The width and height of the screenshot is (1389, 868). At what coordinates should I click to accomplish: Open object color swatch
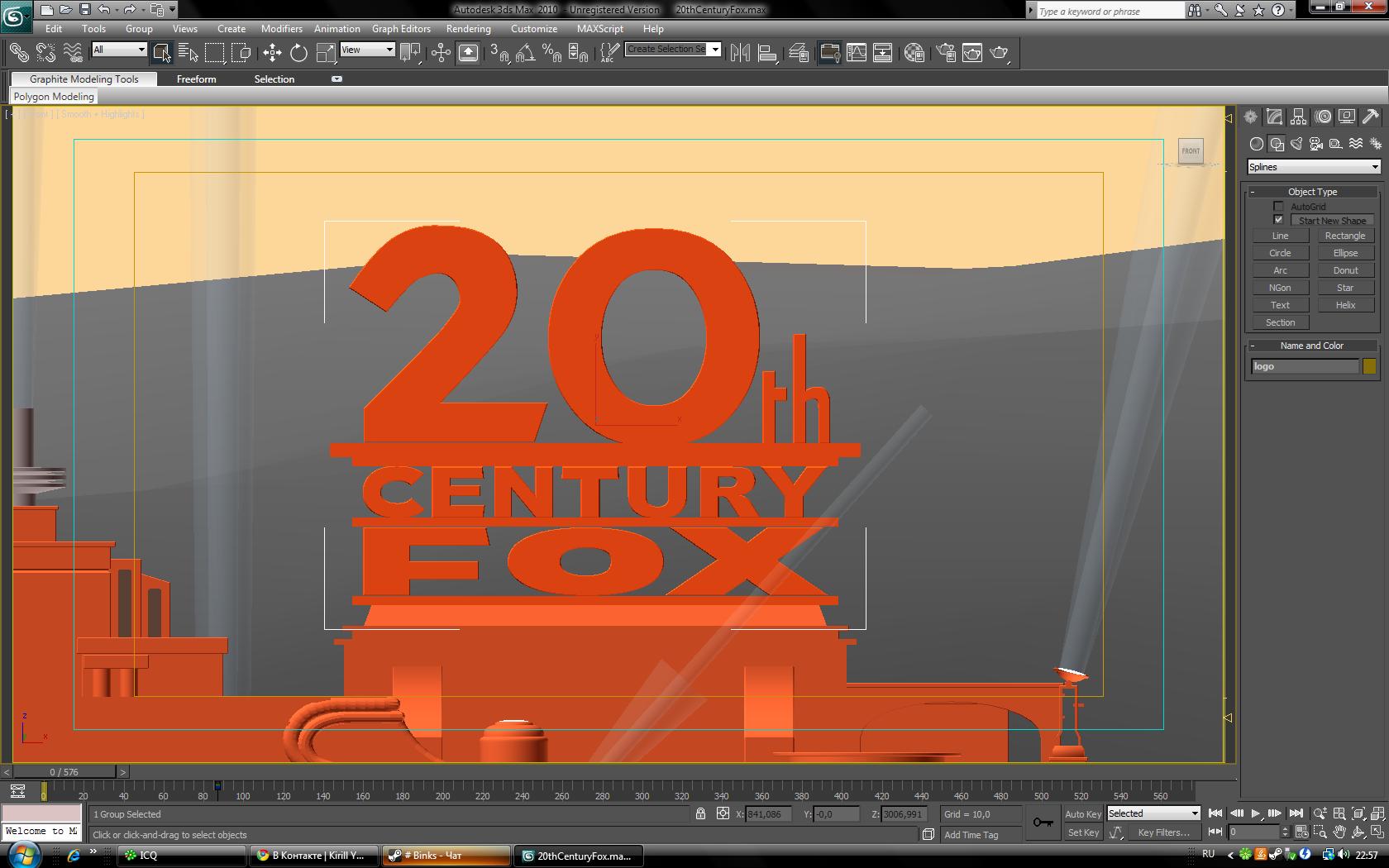pos(1369,366)
